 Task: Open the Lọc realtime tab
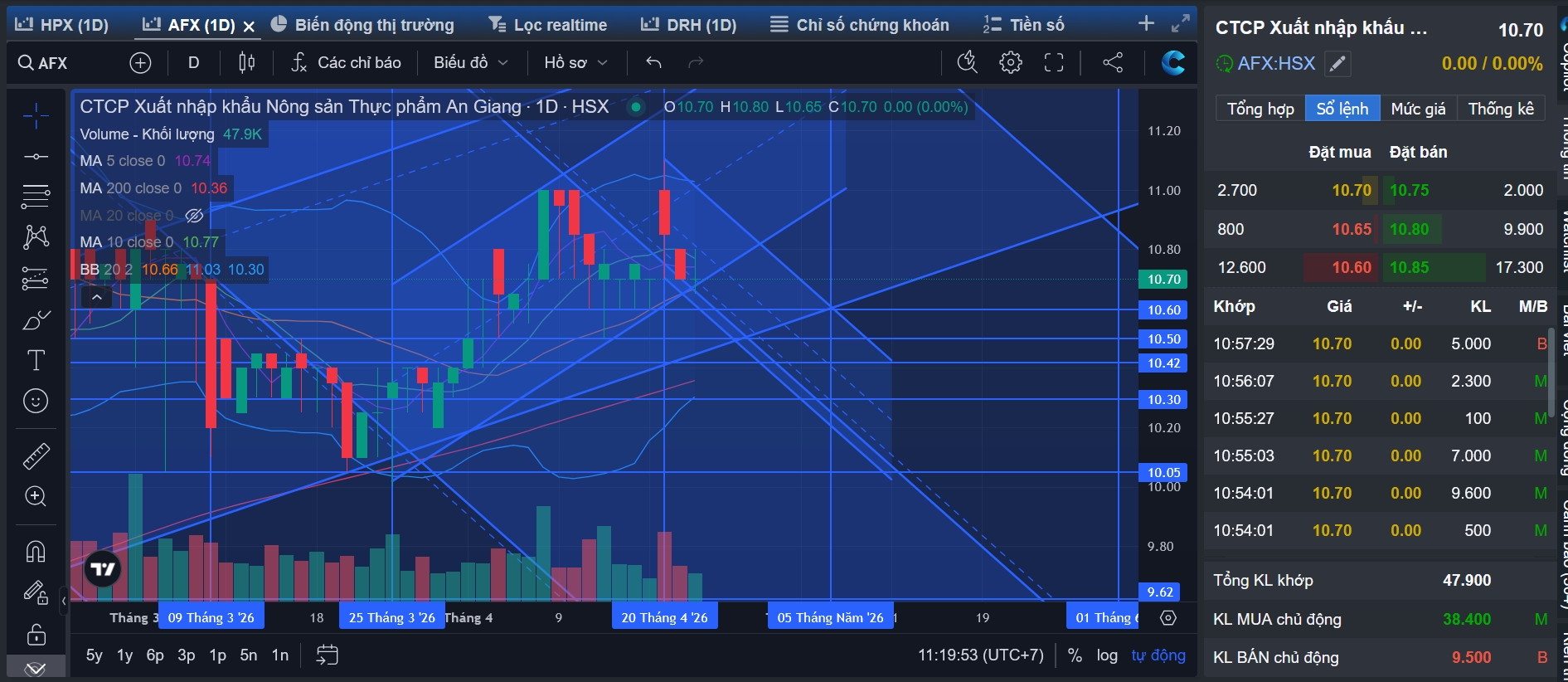click(x=547, y=25)
